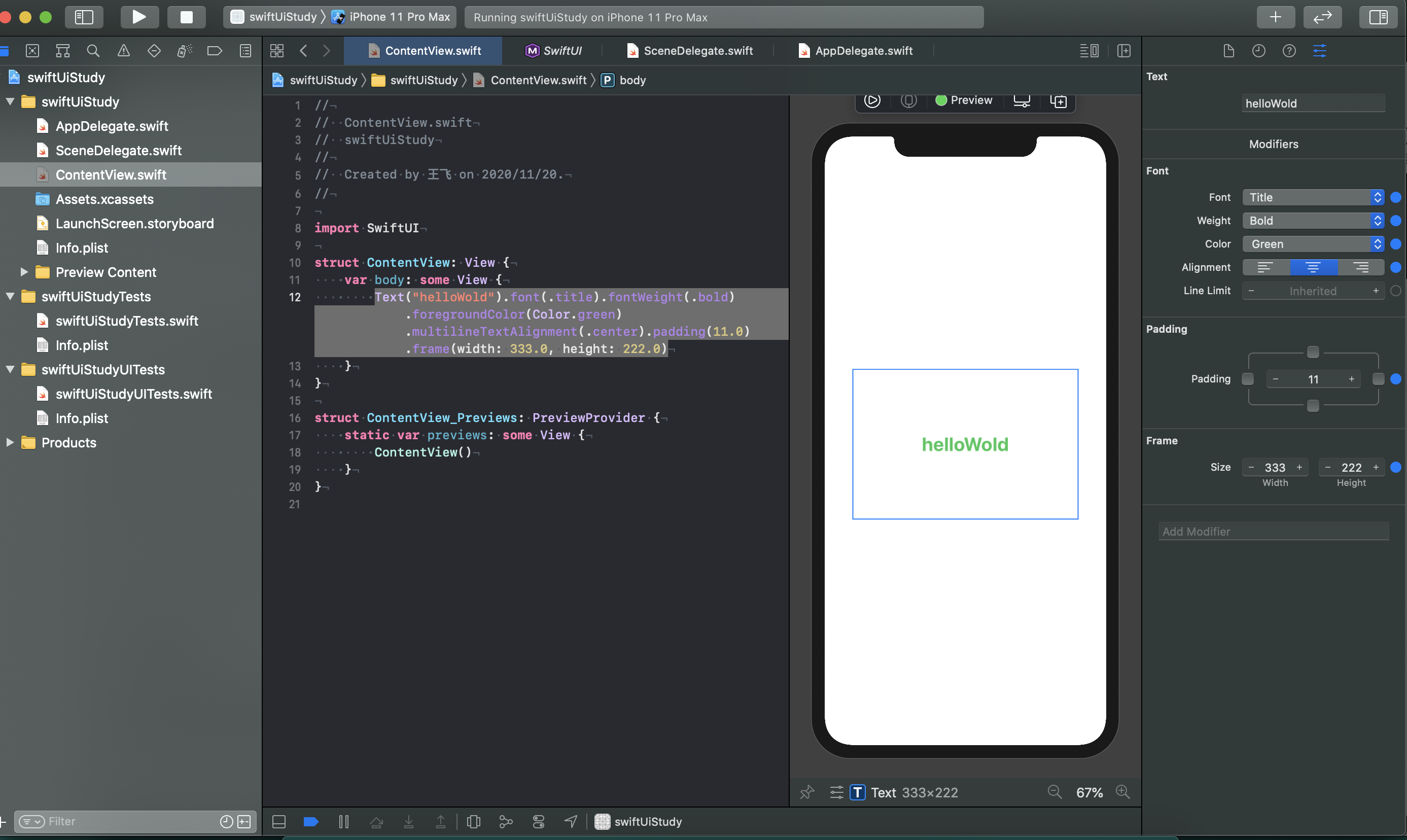Set text alignment to center
Image resolution: width=1407 pixels, height=840 pixels.
1313,267
